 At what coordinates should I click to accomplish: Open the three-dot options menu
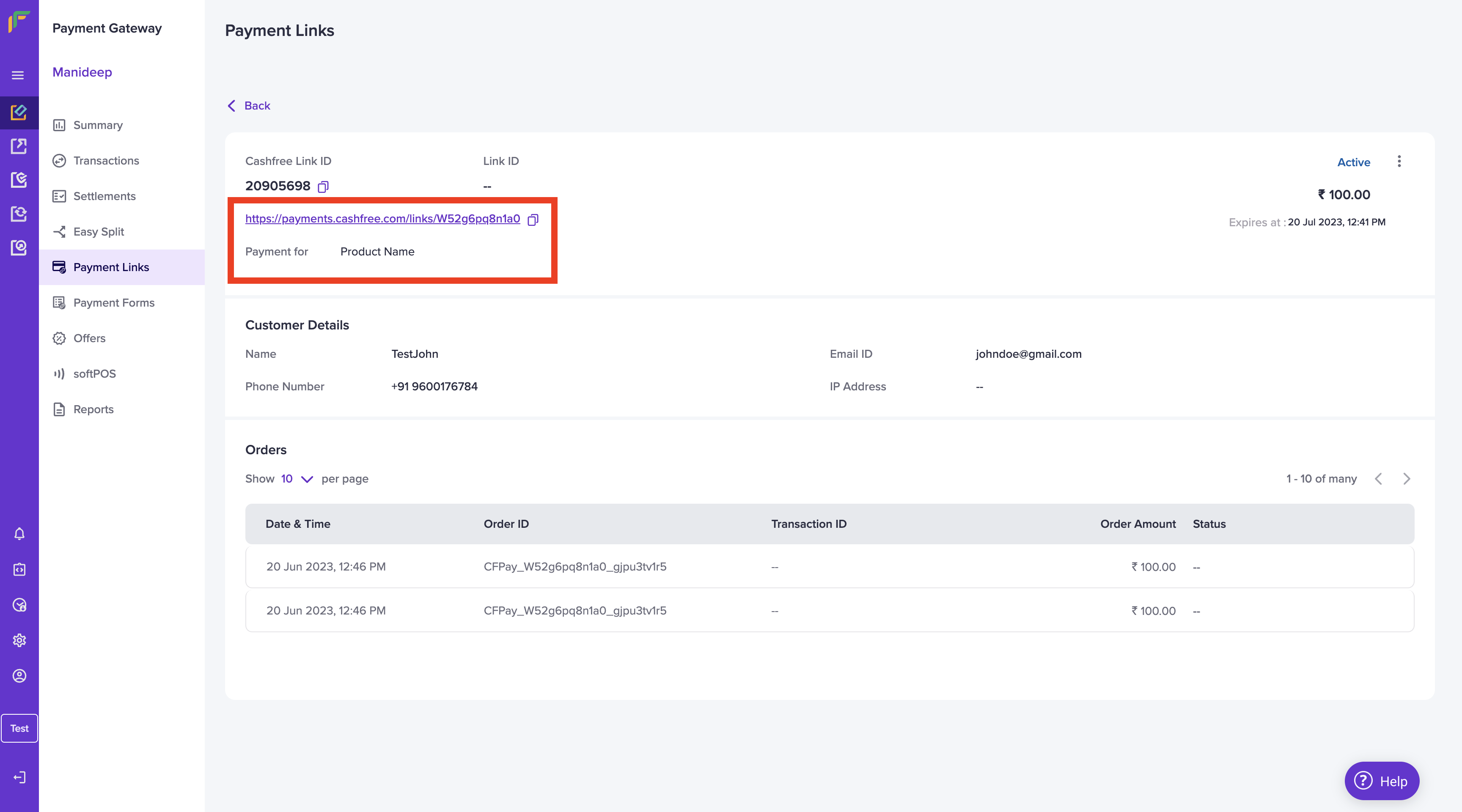pyautogui.click(x=1399, y=162)
